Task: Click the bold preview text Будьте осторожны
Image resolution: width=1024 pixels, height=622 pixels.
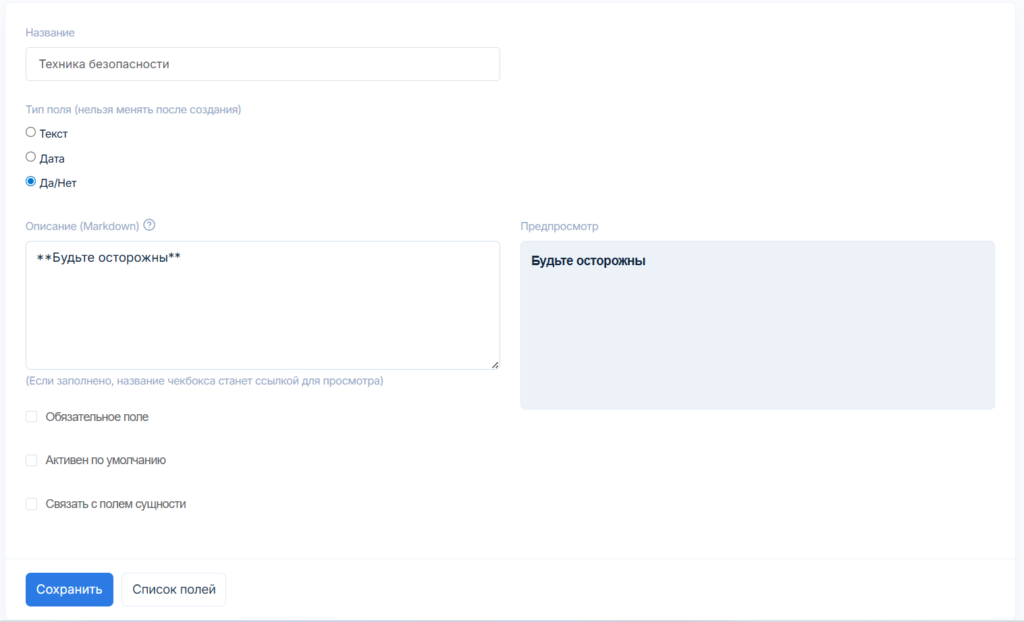Action: [588, 261]
